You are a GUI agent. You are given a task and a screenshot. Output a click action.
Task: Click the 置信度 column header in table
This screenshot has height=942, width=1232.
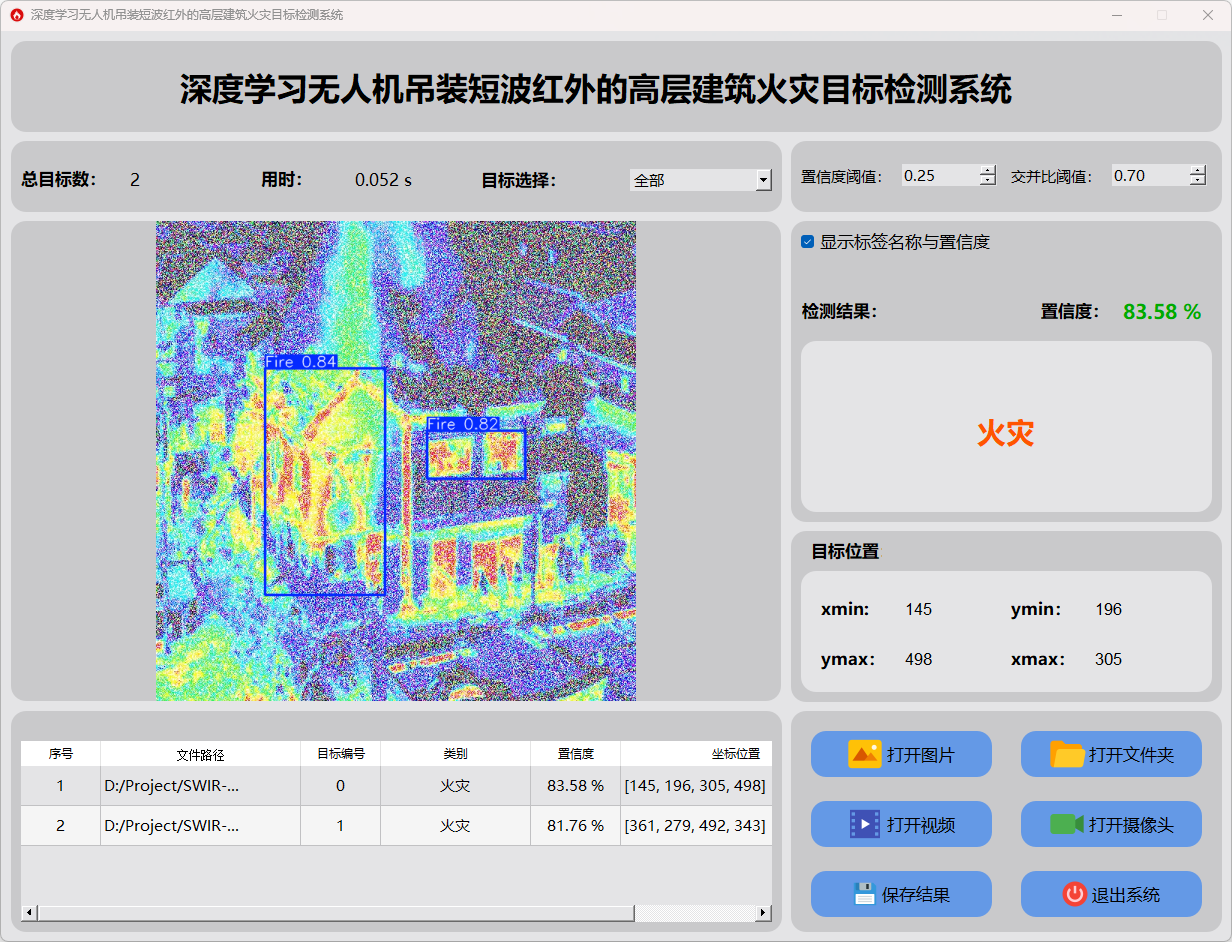pyautogui.click(x=575, y=754)
